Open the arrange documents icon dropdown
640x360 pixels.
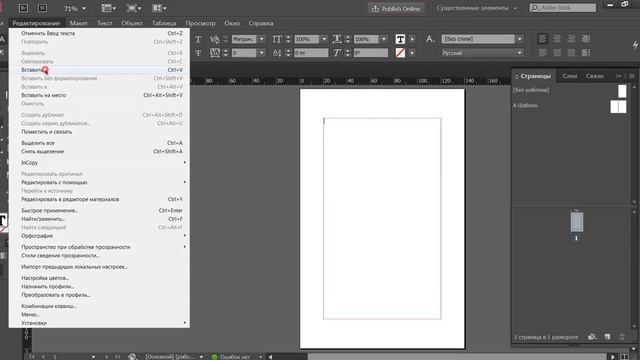point(159,8)
